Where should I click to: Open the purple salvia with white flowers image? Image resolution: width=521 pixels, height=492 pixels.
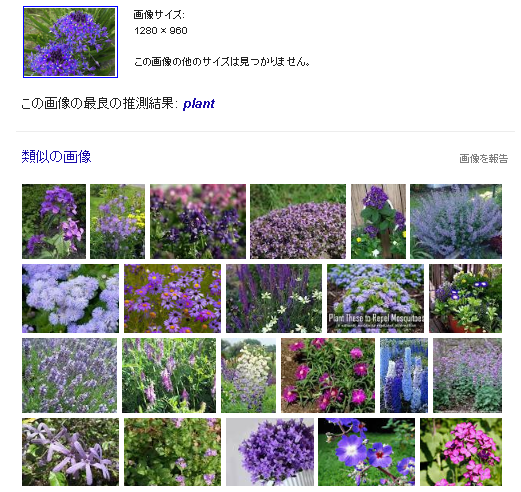[274, 298]
